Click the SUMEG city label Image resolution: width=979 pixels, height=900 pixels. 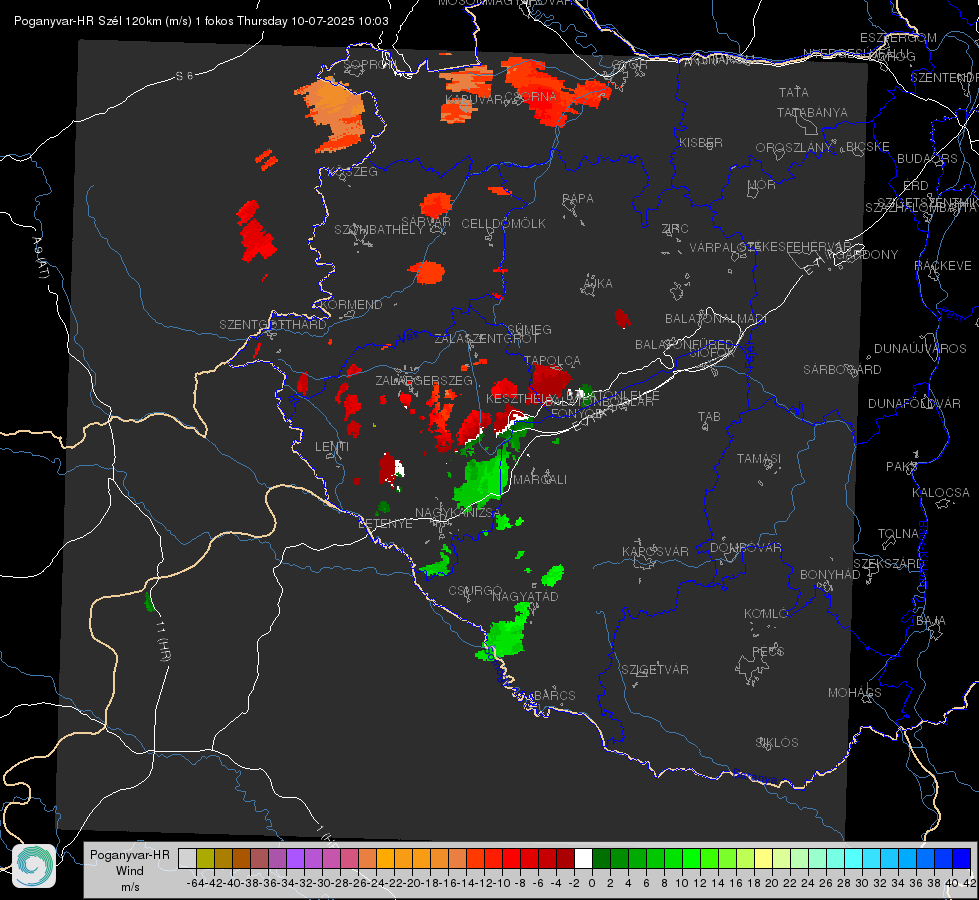(x=529, y=329)
